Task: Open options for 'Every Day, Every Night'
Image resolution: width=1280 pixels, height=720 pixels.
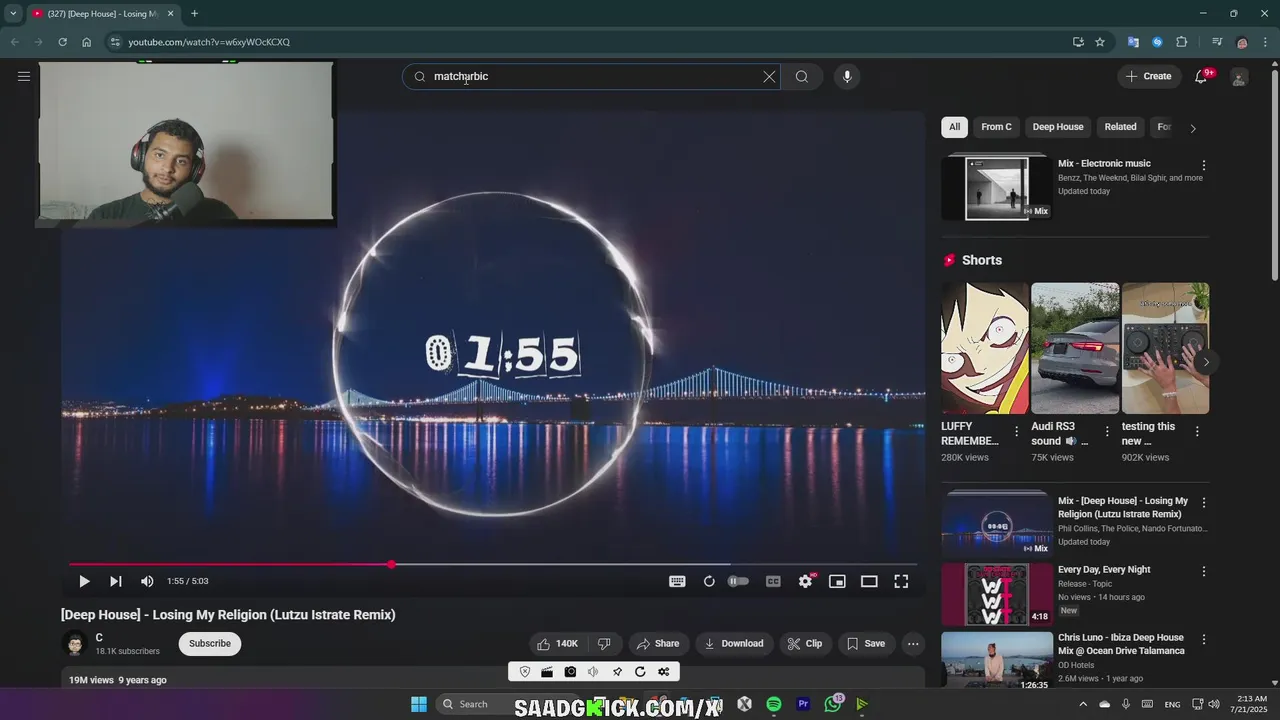Action: [1204, 571]
